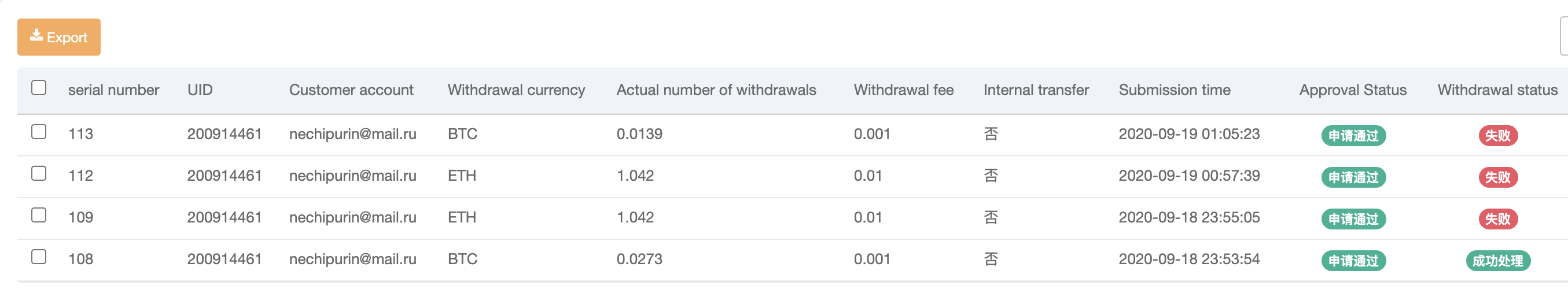Screen dimensions: 1568x292
Task: Click the Withdrawal currency column header
Action: coord(516,90)
